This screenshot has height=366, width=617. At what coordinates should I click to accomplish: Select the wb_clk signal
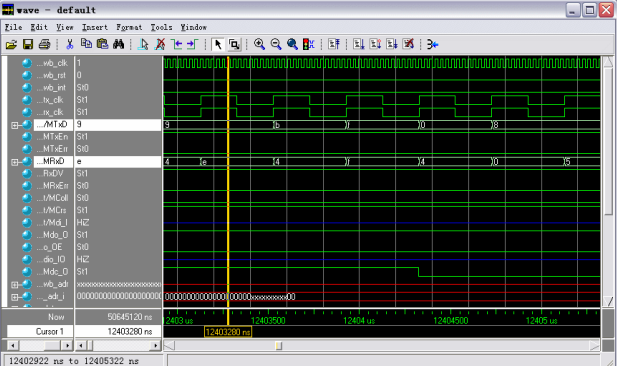(52, 63)
